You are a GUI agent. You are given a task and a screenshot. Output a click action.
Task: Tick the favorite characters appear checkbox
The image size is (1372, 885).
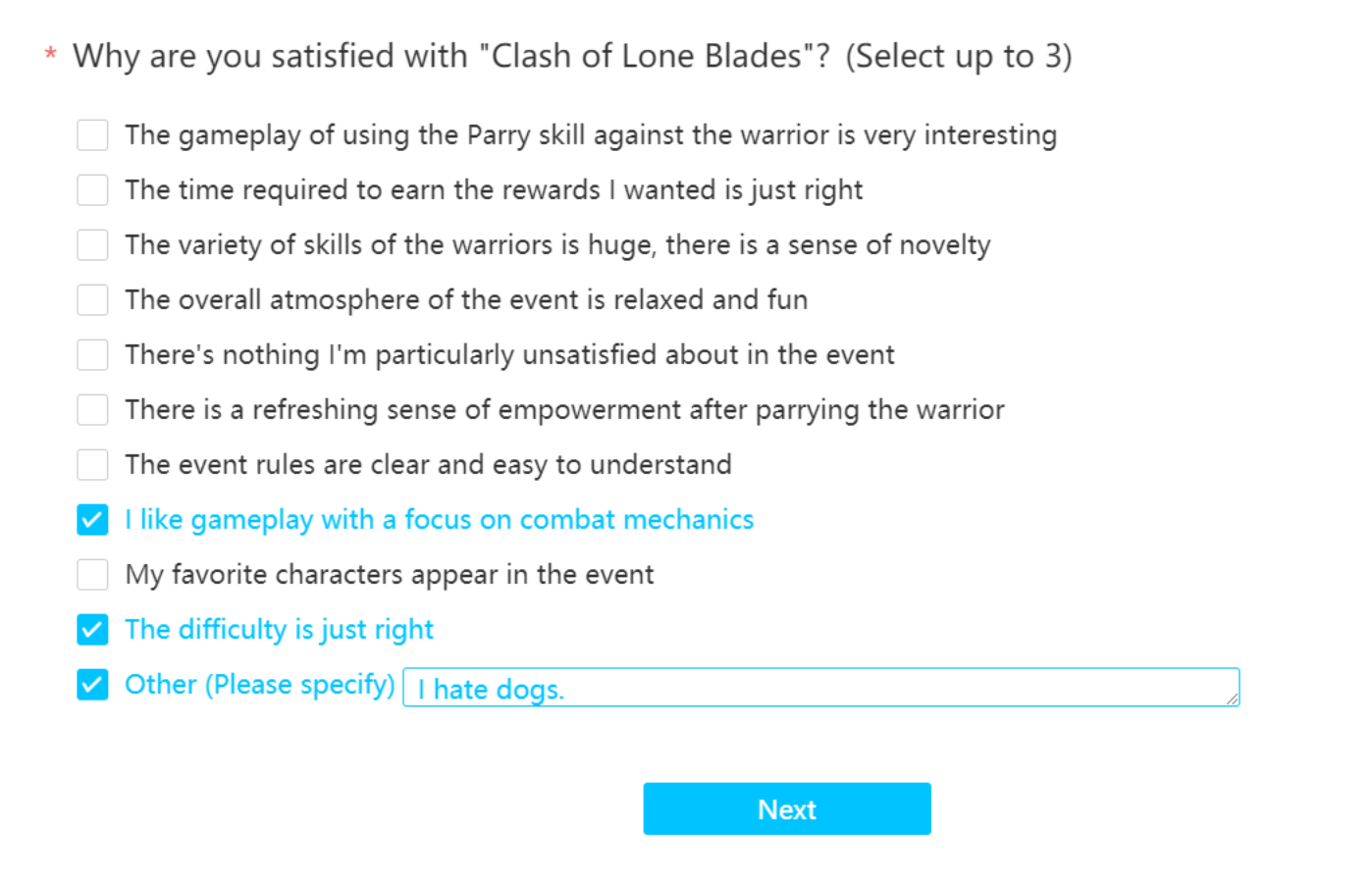92,575
